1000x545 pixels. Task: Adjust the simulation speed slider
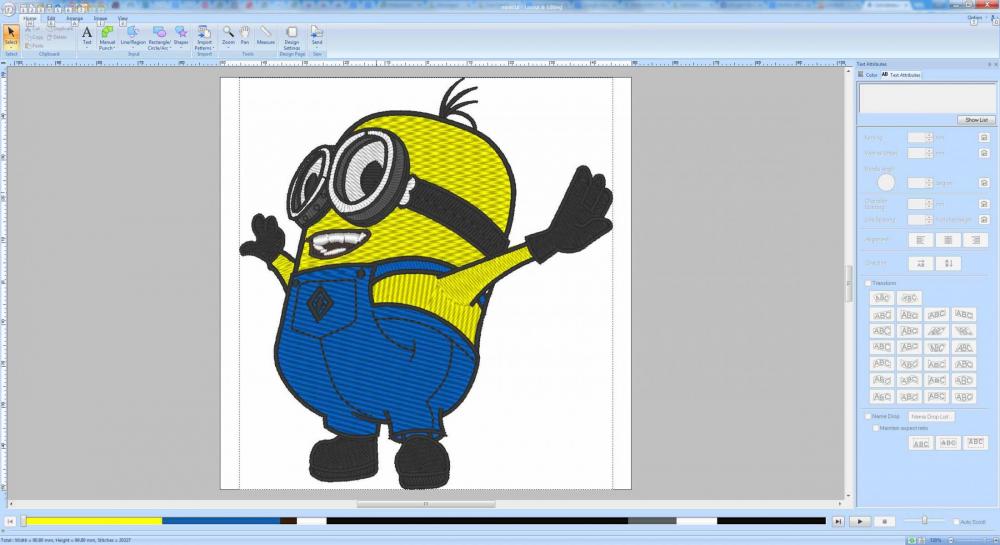[924, 521]
